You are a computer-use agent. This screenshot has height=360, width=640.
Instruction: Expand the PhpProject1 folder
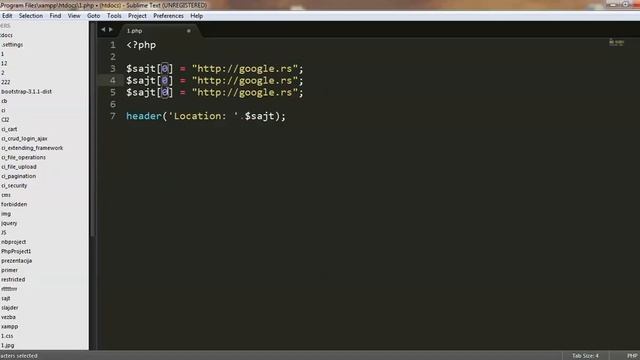click(x=16, y=251)
